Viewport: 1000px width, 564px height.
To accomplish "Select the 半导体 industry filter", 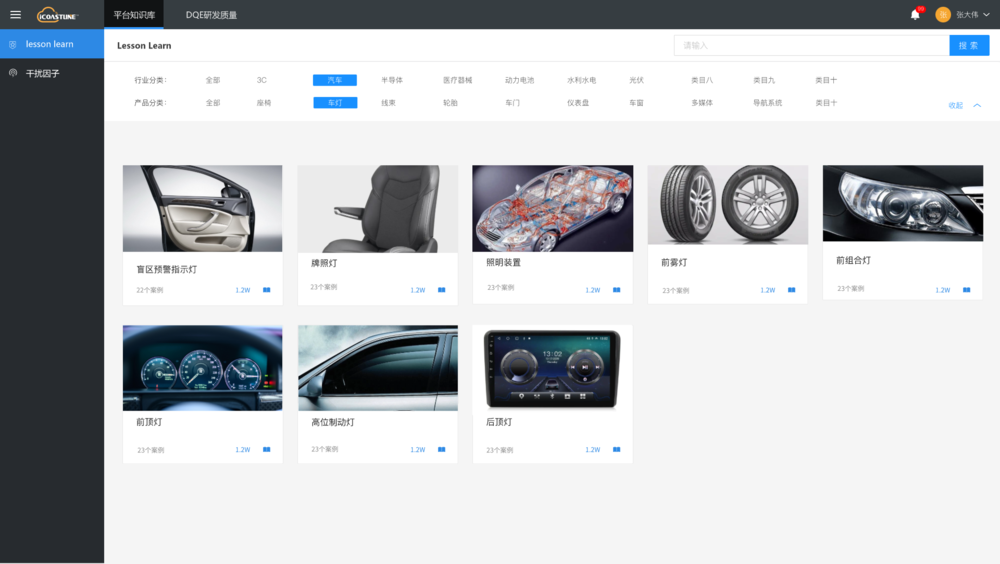I will pyautogui.click(x=392, y=80).
